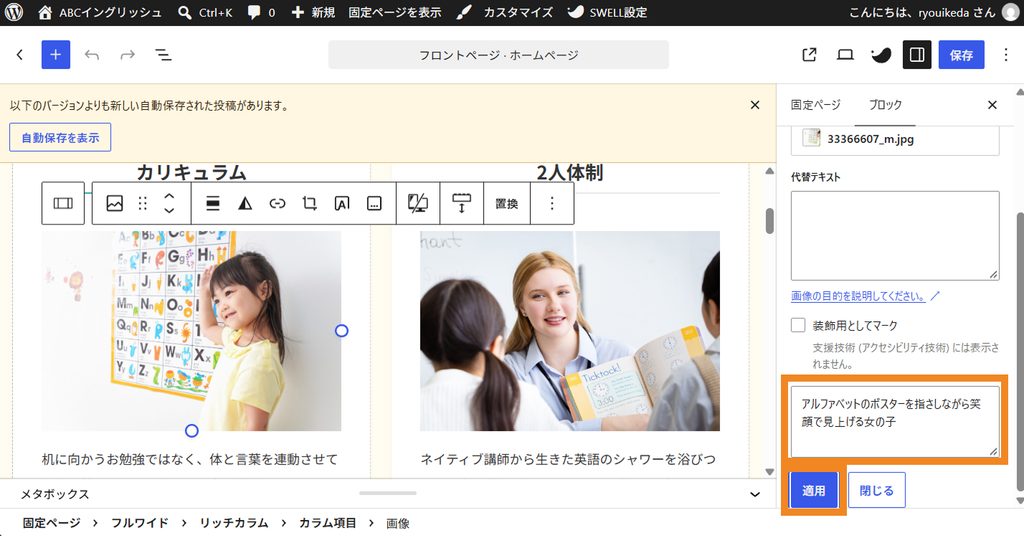This screenshot has height=536, width=1024.
Task: Redo the last edit
Action: point(127,55)
